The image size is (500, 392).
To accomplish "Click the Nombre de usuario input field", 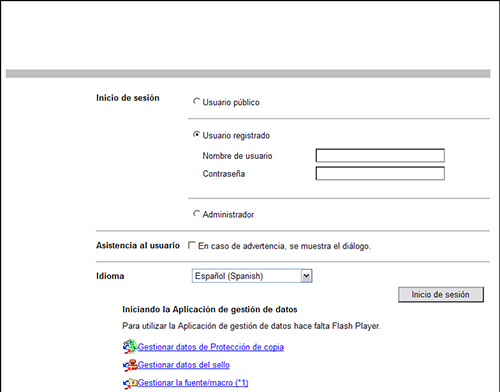I will 380,156.
